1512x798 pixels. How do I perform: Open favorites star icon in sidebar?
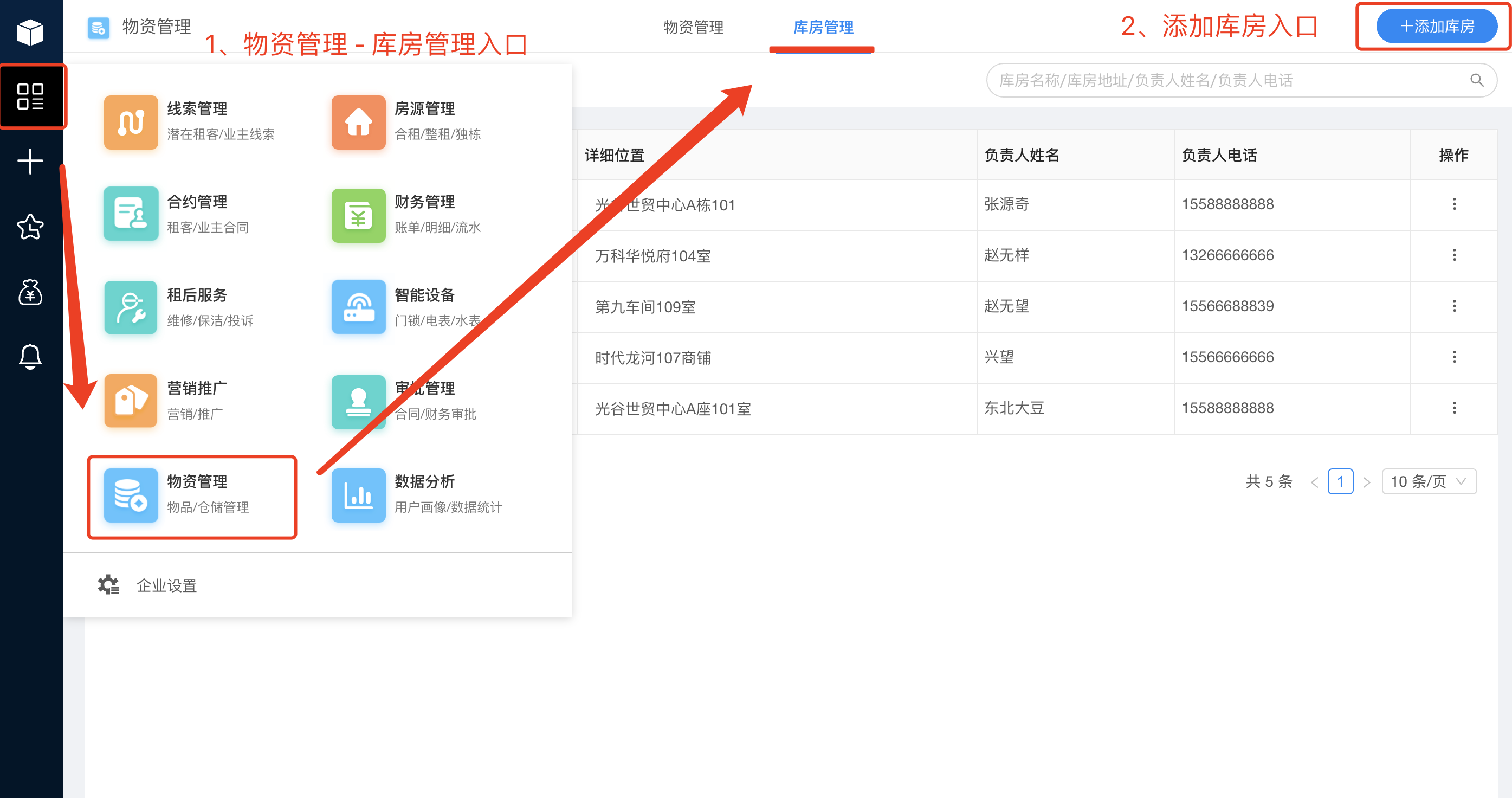click(30, 226)
